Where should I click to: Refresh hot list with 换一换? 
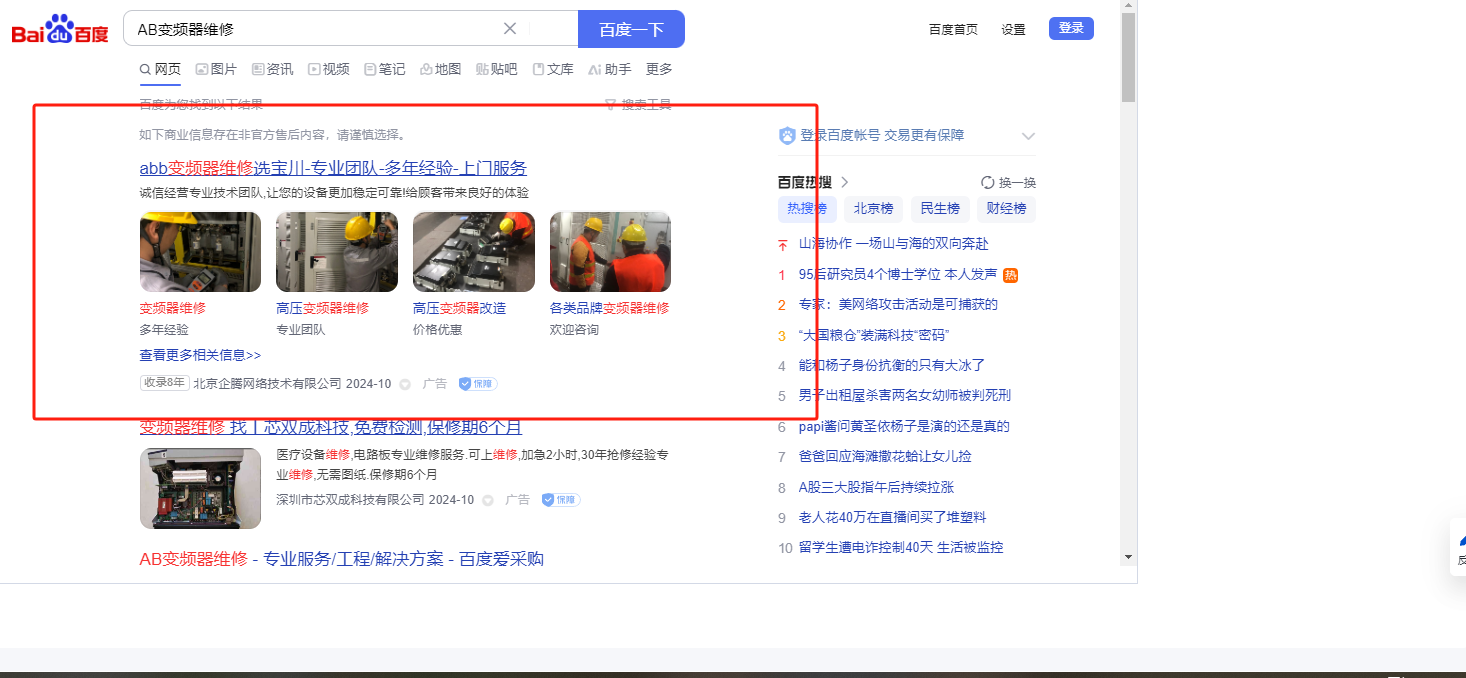pyautogui.click(x=1008, y=182)
